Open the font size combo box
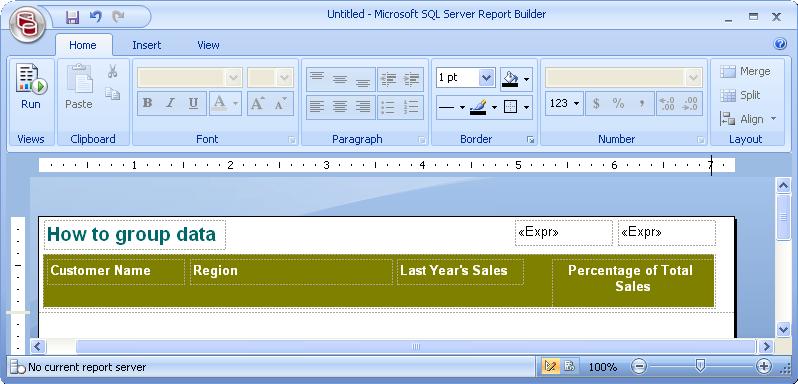The height and width of the screenshot is (384, 798). (x=270, y=78)
